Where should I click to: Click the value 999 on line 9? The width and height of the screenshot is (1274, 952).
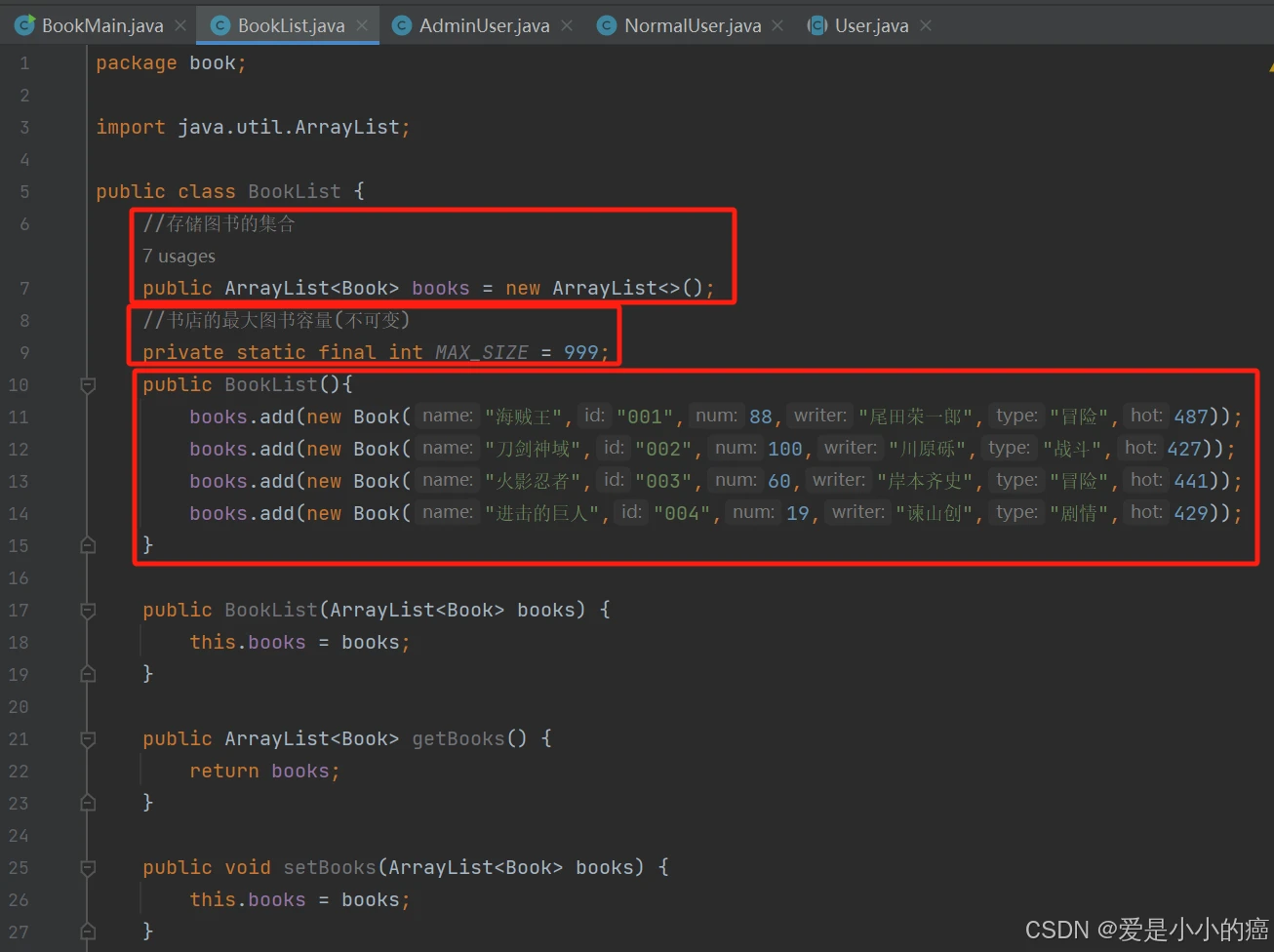pyautogui.click(x=581, y=353)
